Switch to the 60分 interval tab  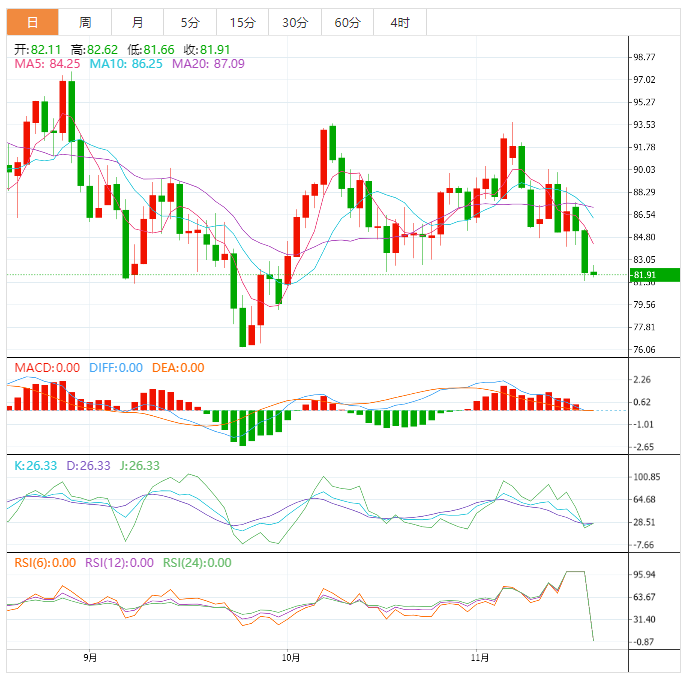[x=347, y=22]
